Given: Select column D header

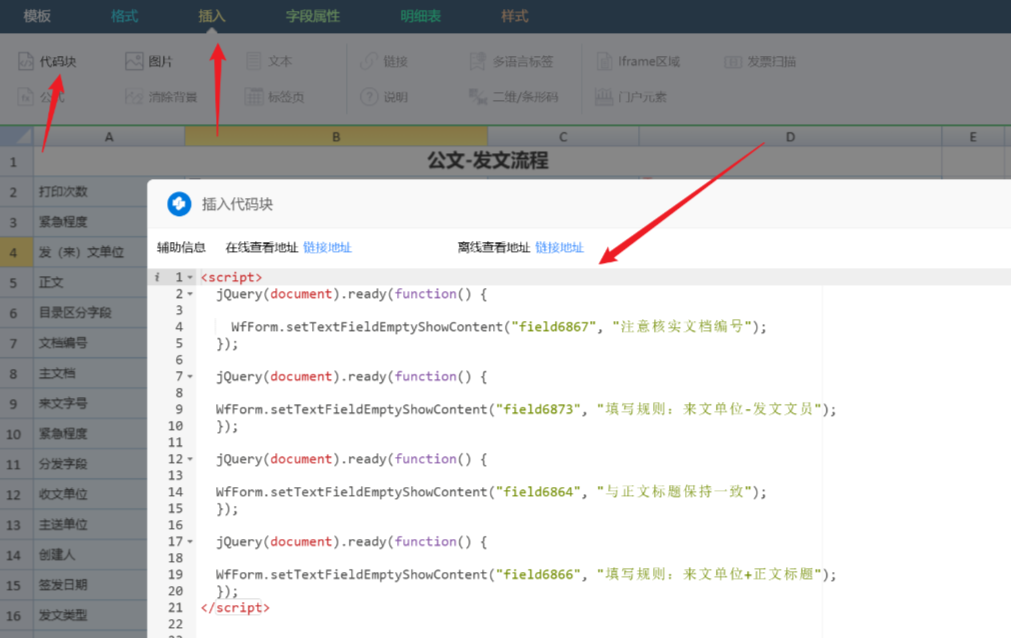Looking at the screenshot, I should point(790,137).
